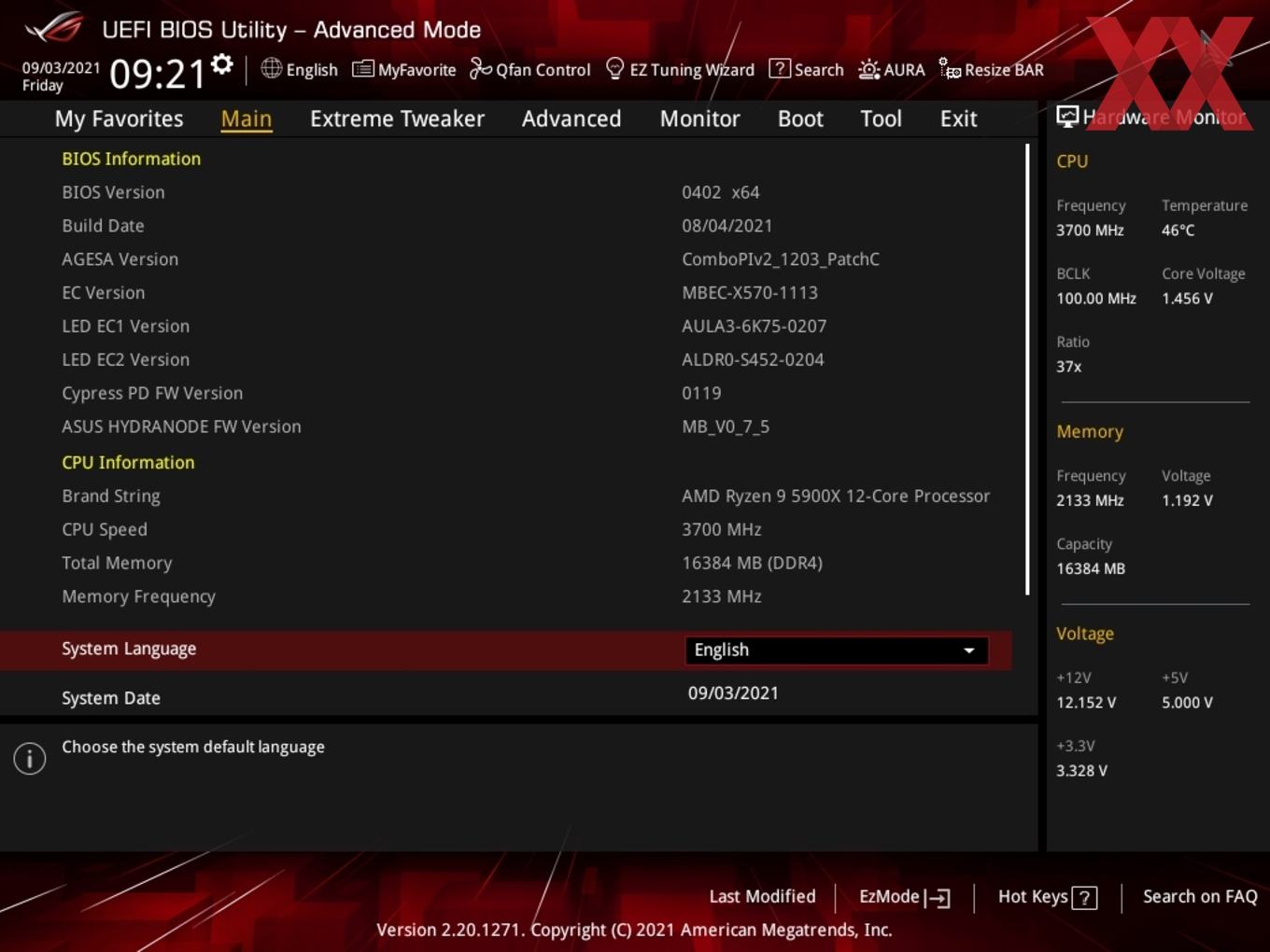Open Qfan Control fan settings

pyautogui.click(x=529, y=69)
